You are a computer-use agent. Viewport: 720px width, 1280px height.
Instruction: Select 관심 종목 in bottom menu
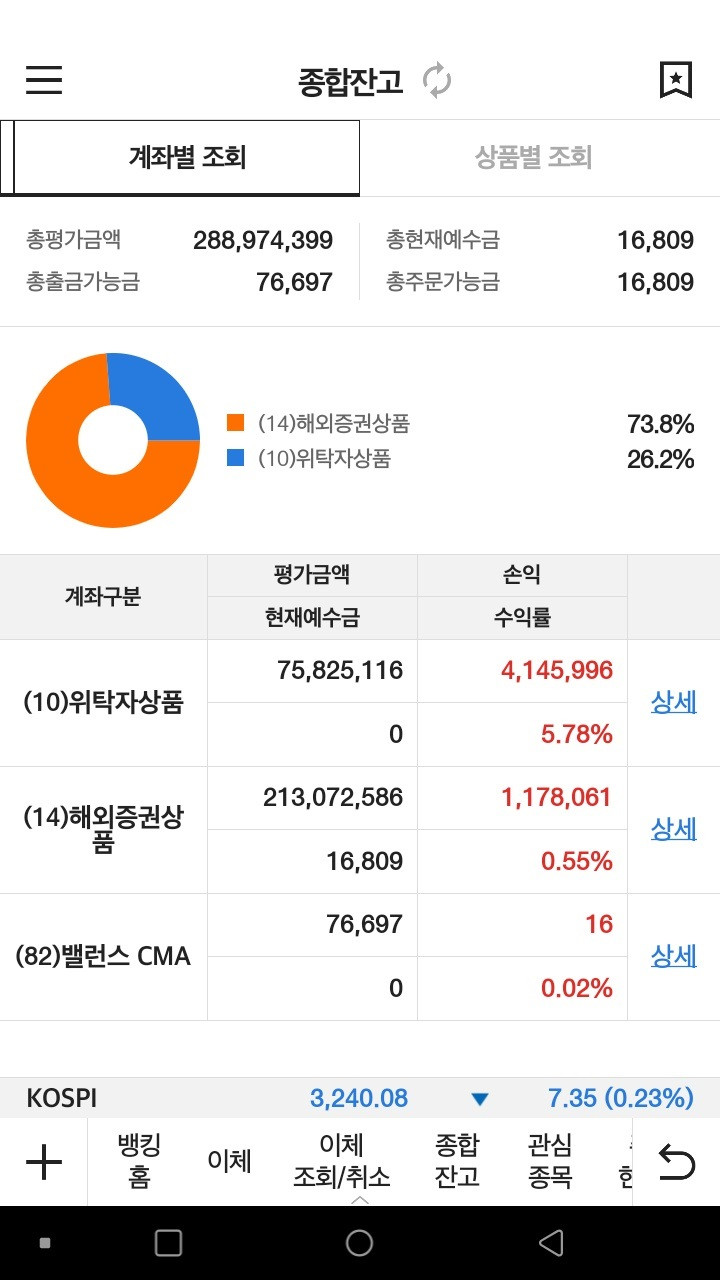pos(550,1161)
